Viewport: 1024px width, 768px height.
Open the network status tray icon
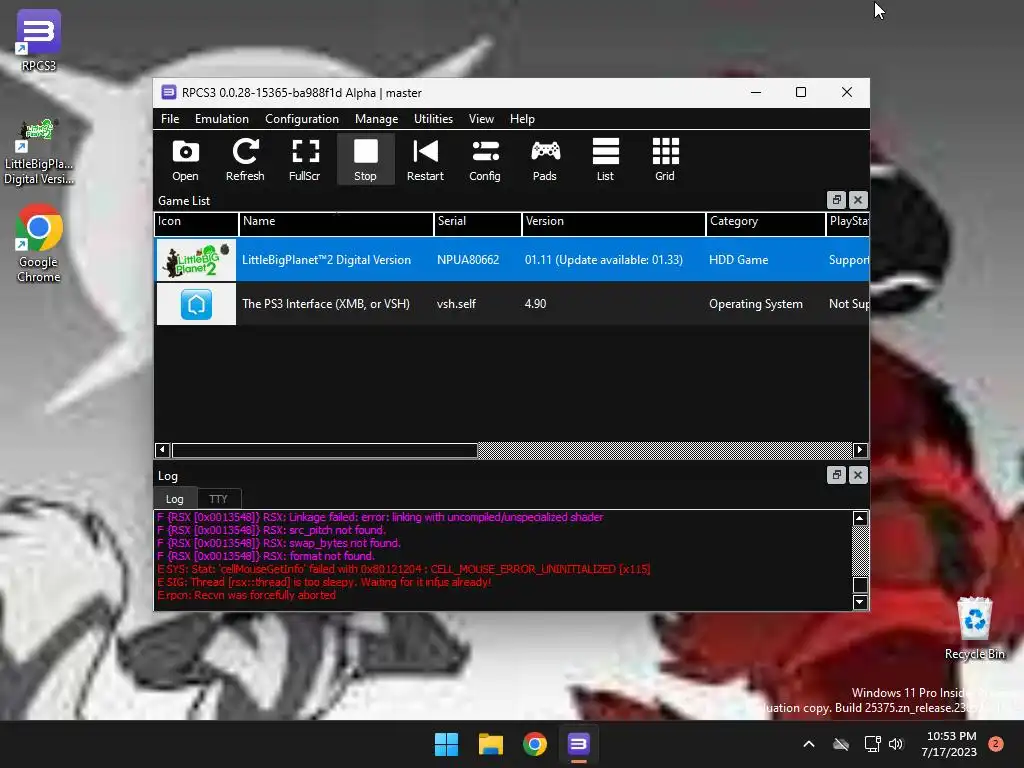[872, 744]
